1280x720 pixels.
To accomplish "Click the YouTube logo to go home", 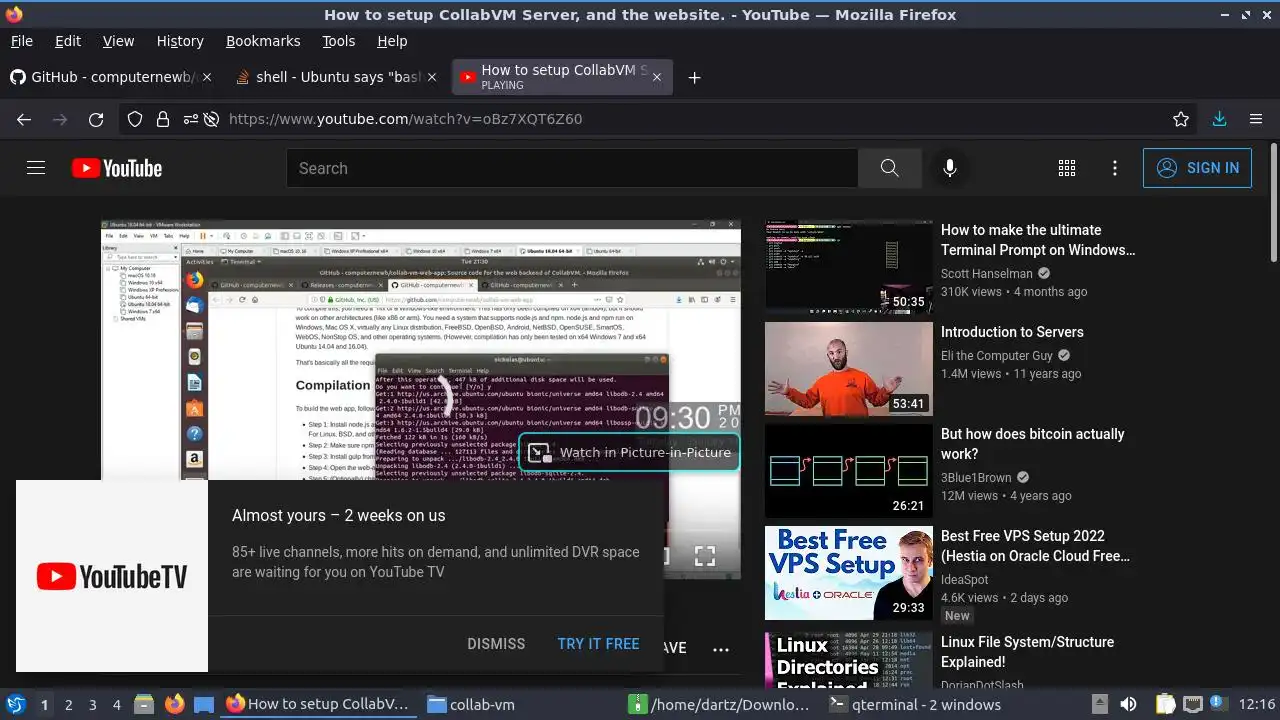I will 117,168.
